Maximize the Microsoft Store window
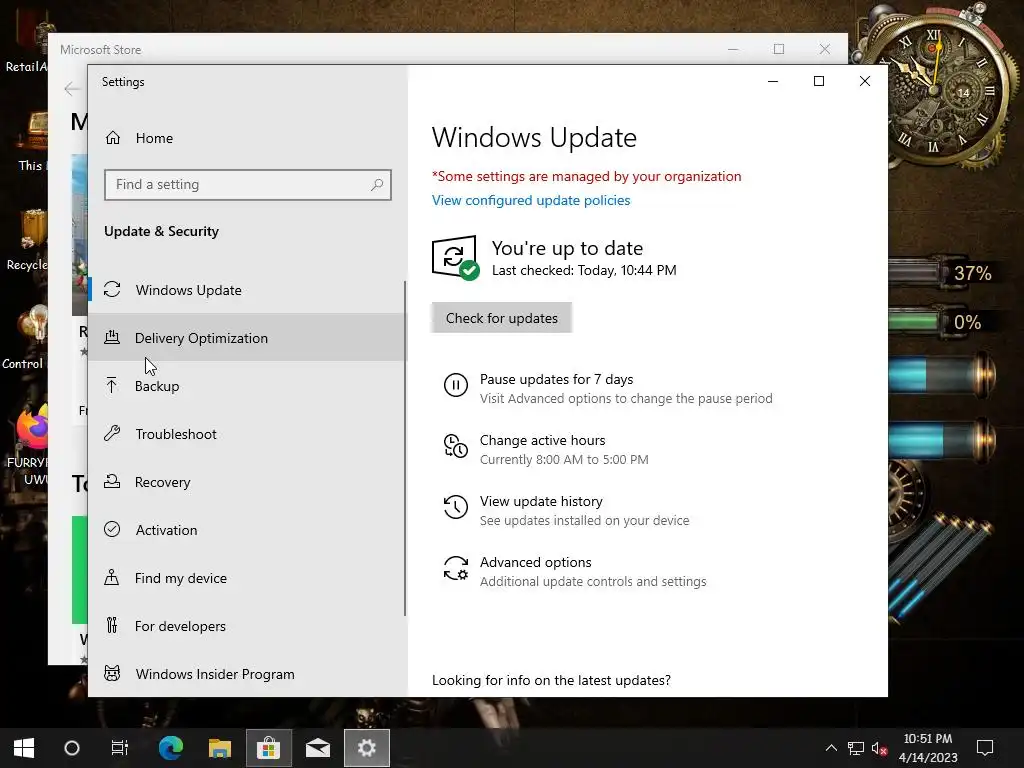Screen dimensions: 1024x768 778,49
